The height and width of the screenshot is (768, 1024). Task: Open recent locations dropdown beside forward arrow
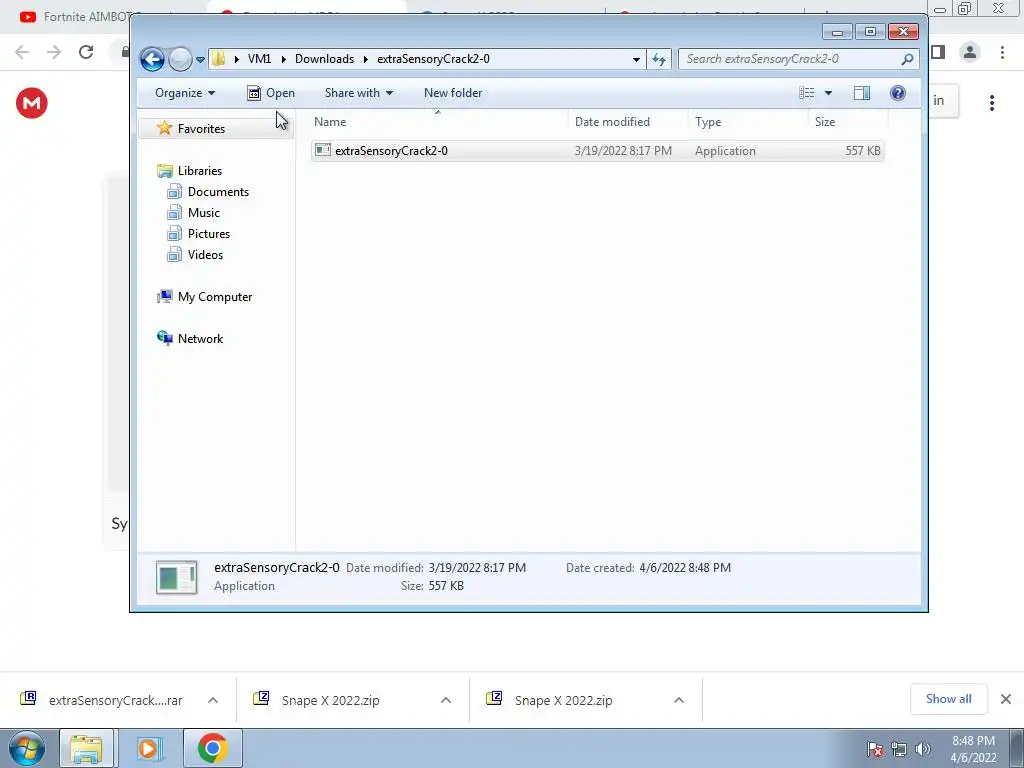pos(200,59)
